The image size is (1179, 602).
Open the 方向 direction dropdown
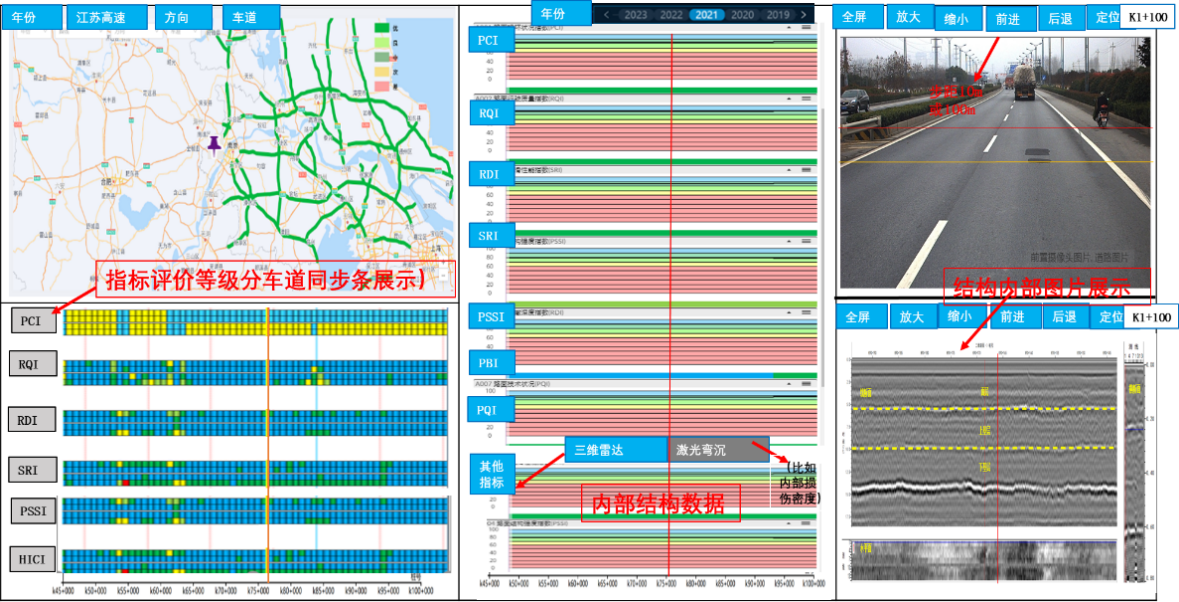184,17
